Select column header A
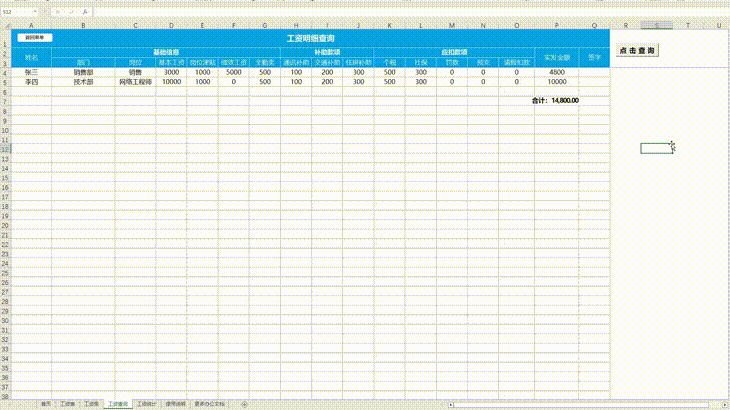 (31, 24)
